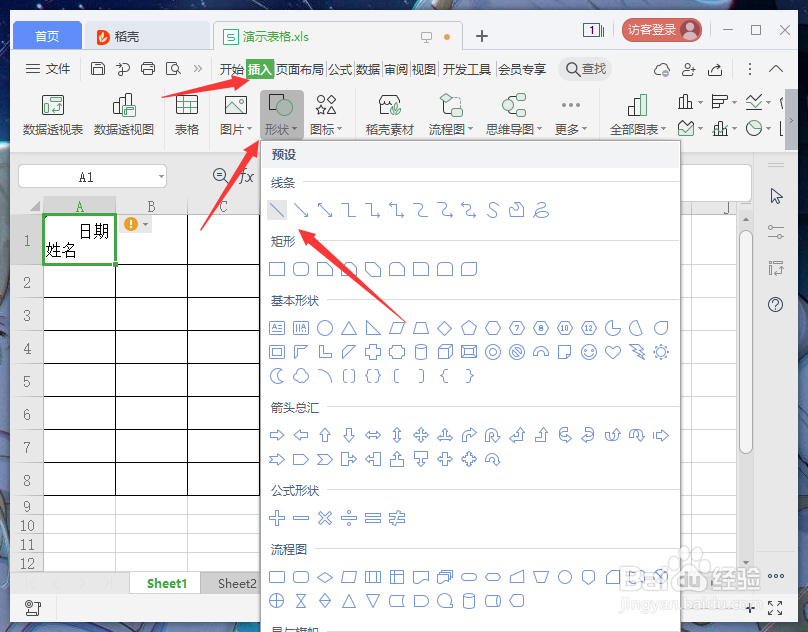Select the rounded rectangle shape under 矩形

(300, 268)
